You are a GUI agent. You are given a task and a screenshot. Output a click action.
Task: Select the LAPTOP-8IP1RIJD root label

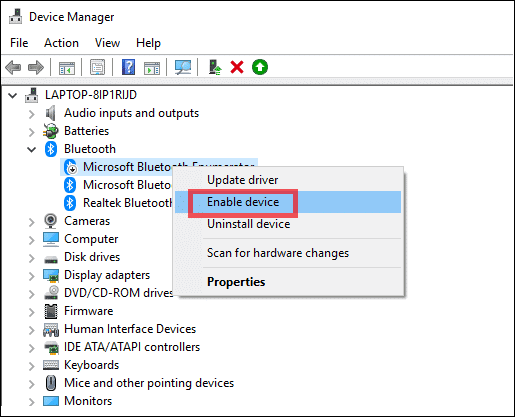pyautogui.click(x=91, y=95)
